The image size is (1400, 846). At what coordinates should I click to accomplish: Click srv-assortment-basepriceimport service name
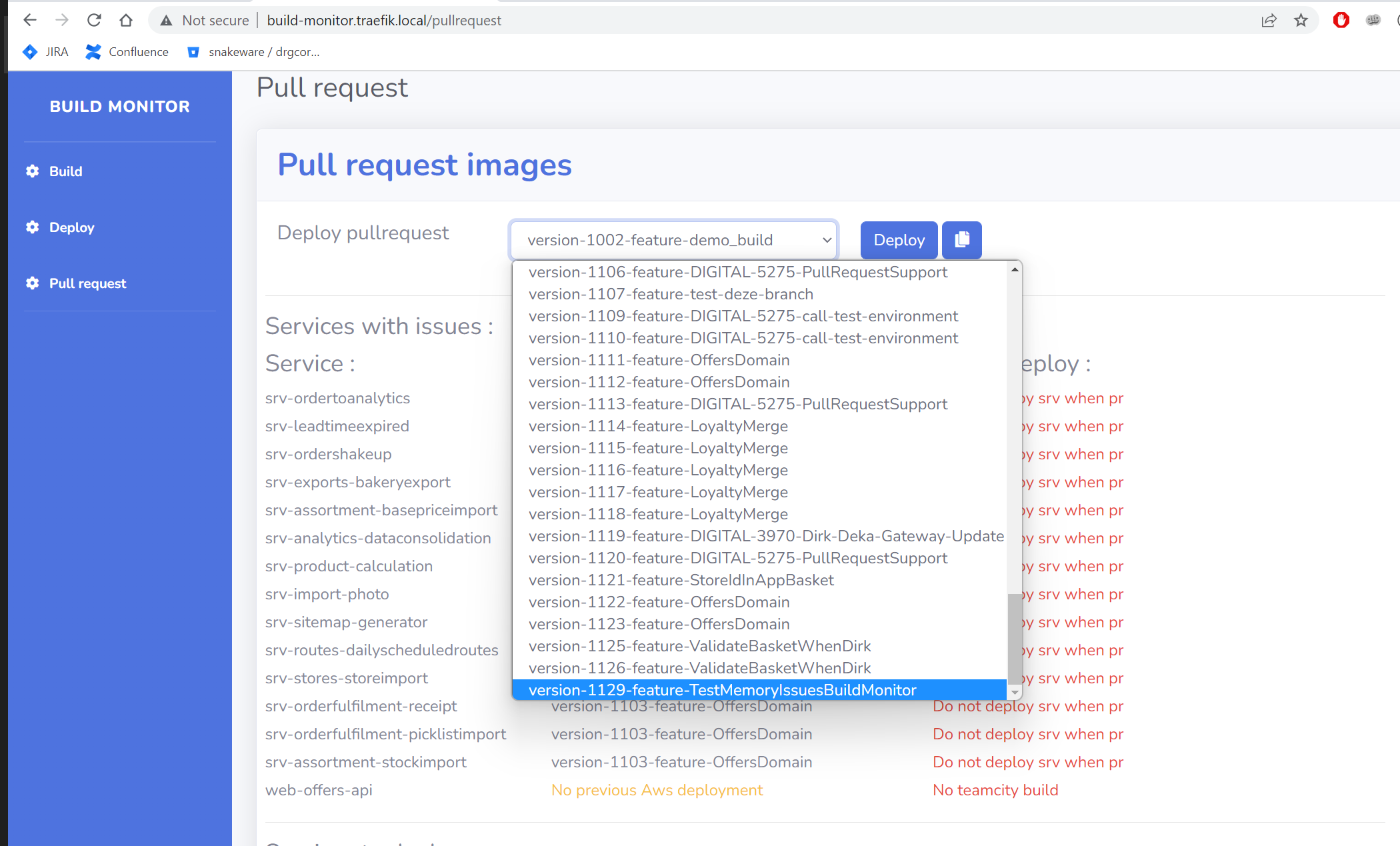point(381,510)
